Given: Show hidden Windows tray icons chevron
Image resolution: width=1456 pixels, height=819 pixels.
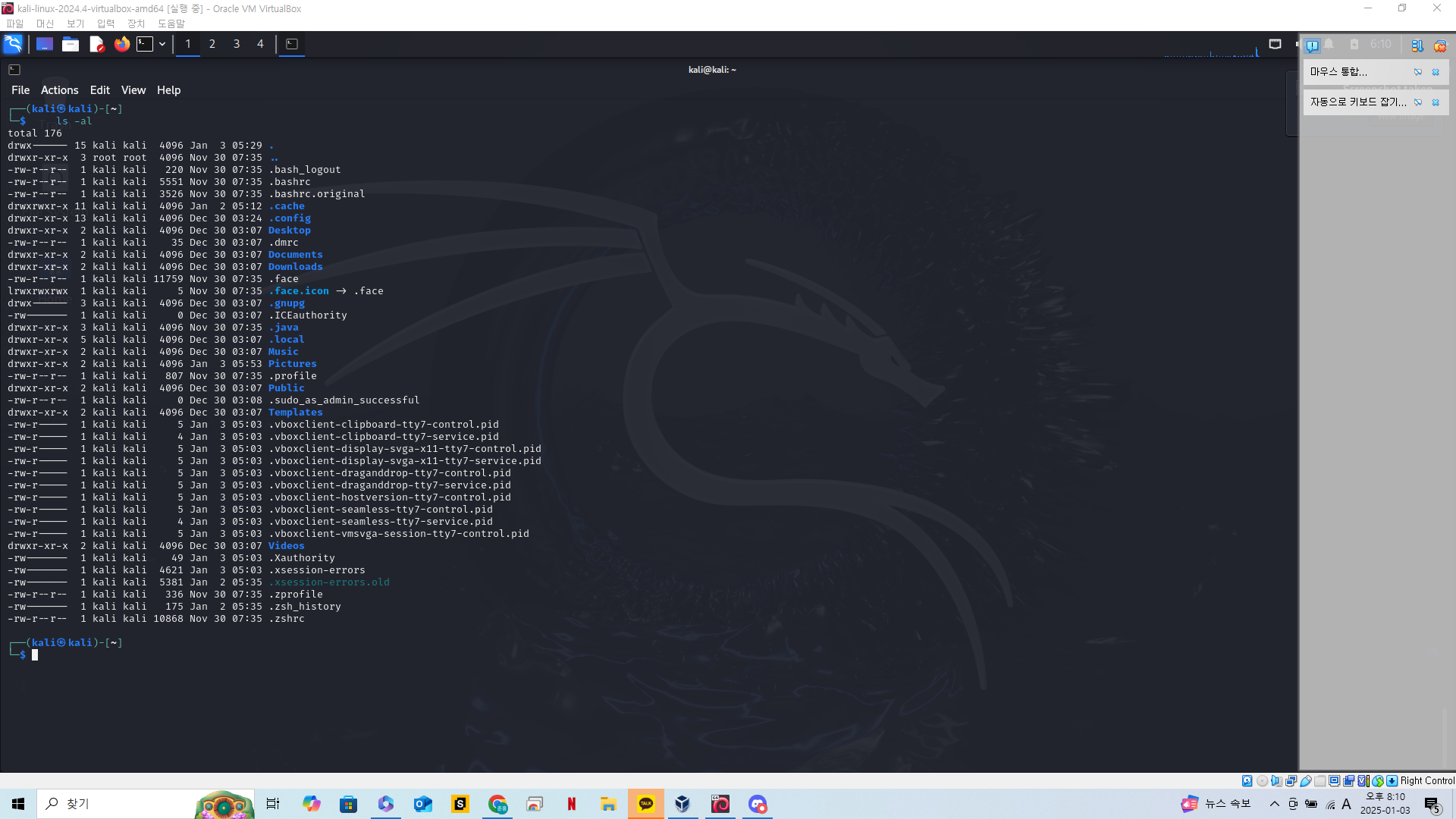Looking at the screenshot, I should (x=1274, y=804).
